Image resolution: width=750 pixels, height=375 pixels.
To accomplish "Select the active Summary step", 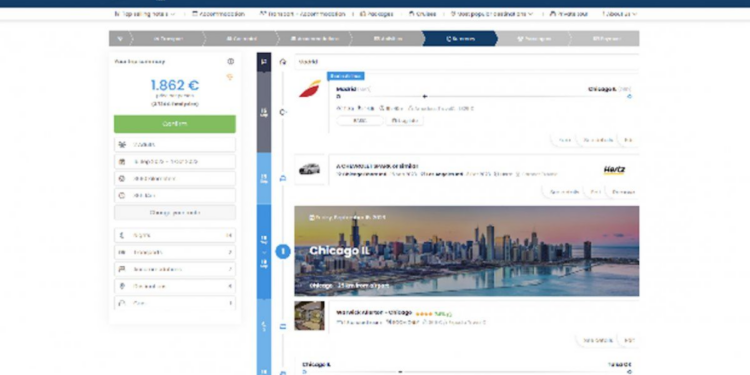I will (460, 39).
